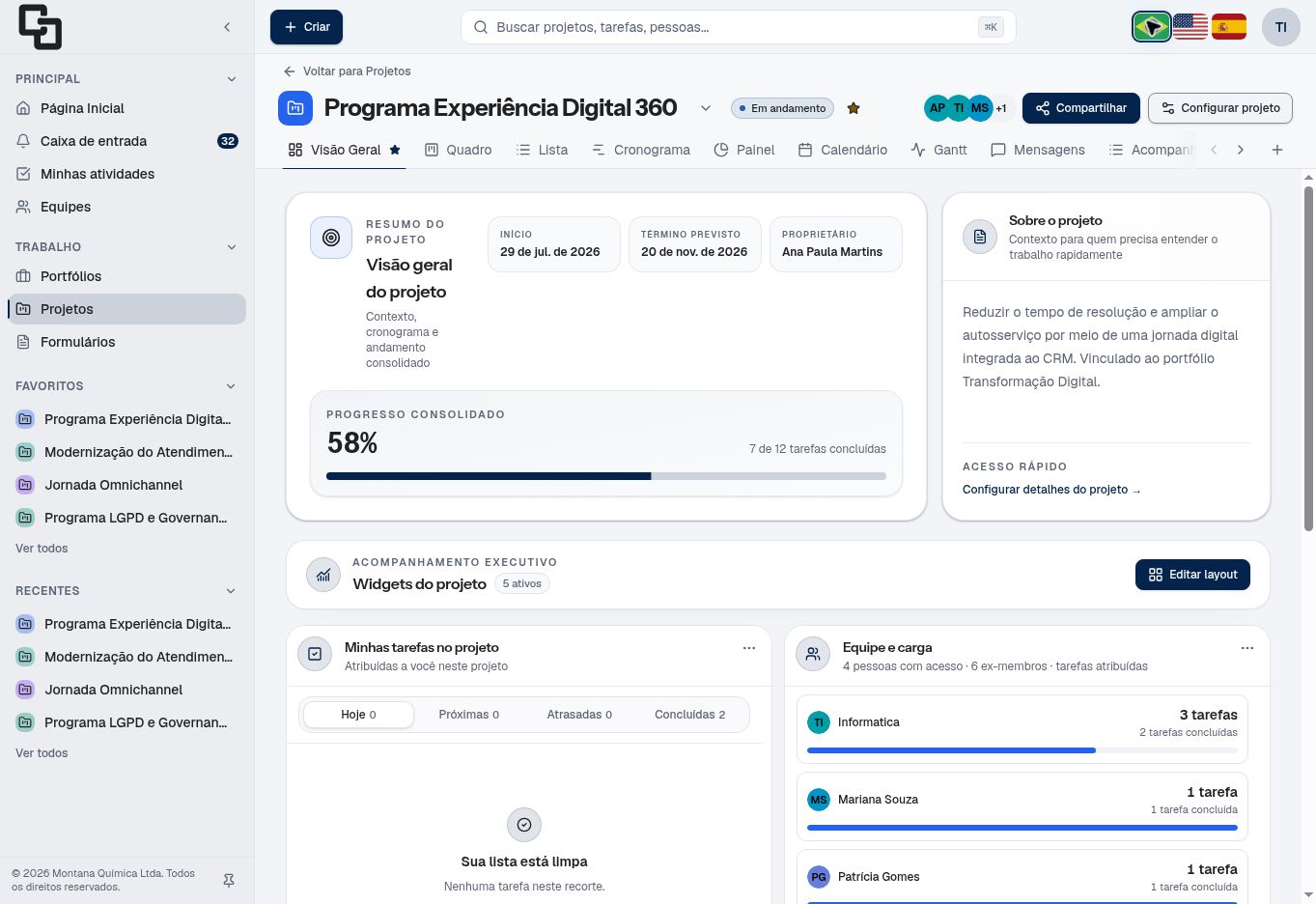
Task: Unpin the Visão Geral tab star
Action: point(395,150)
